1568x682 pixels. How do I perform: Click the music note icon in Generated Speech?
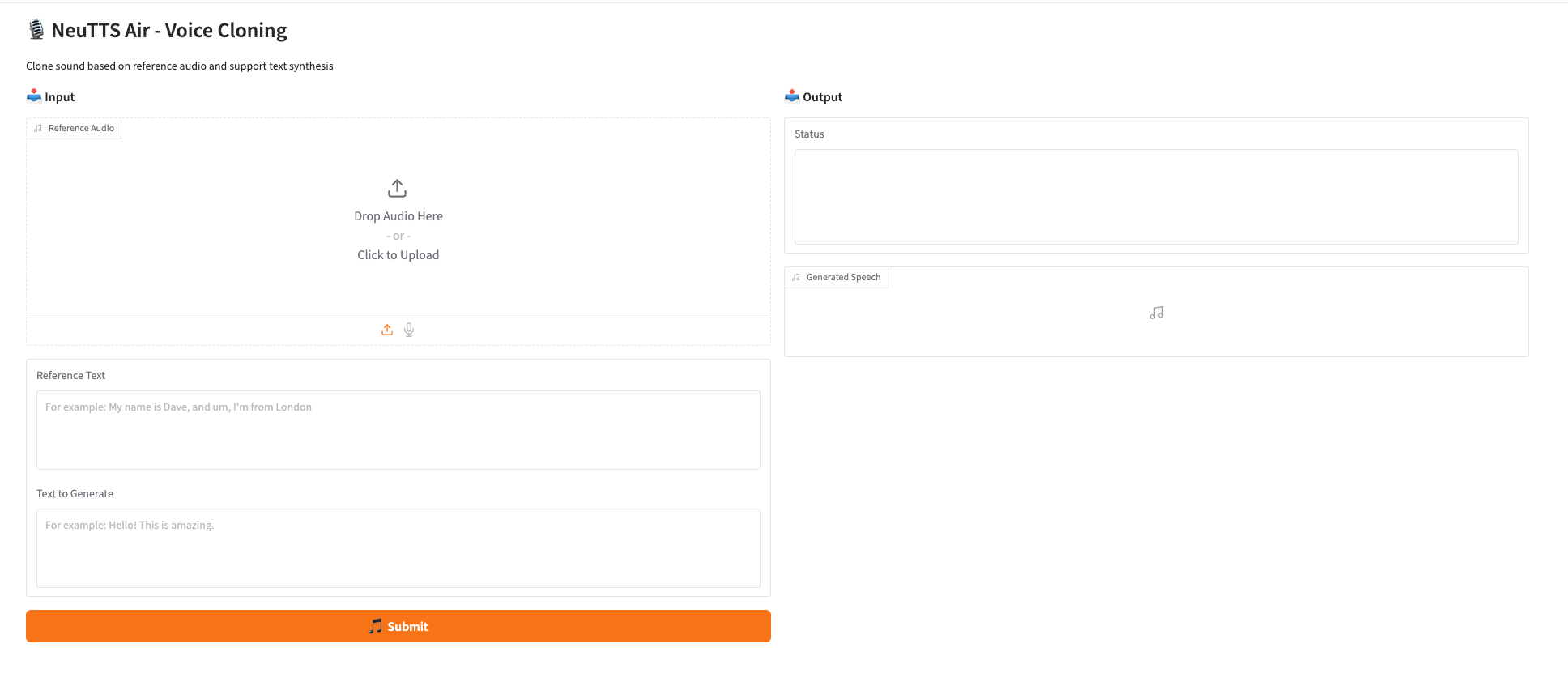(1157, 313)
